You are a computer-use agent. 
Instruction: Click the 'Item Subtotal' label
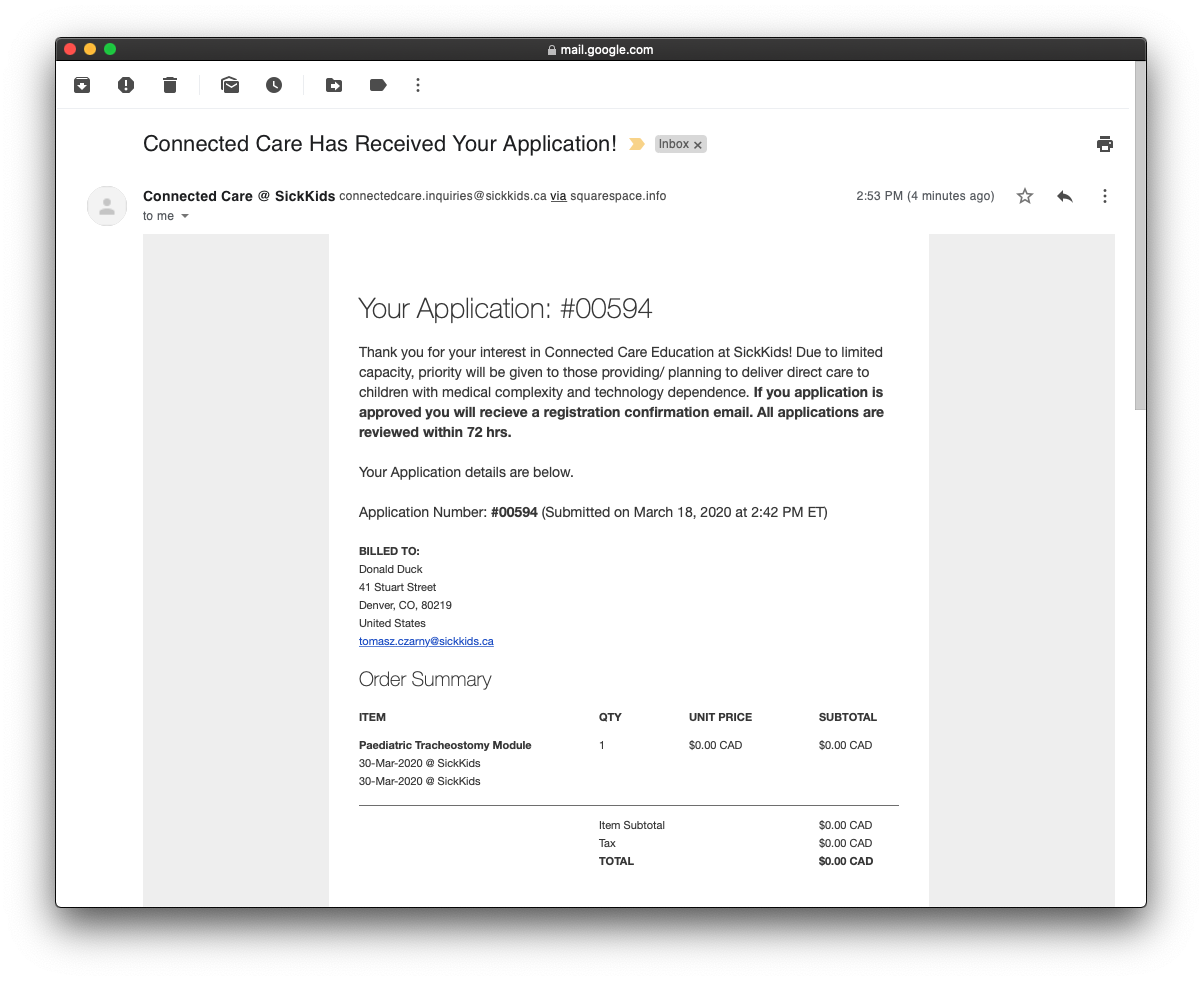(632, 825)
